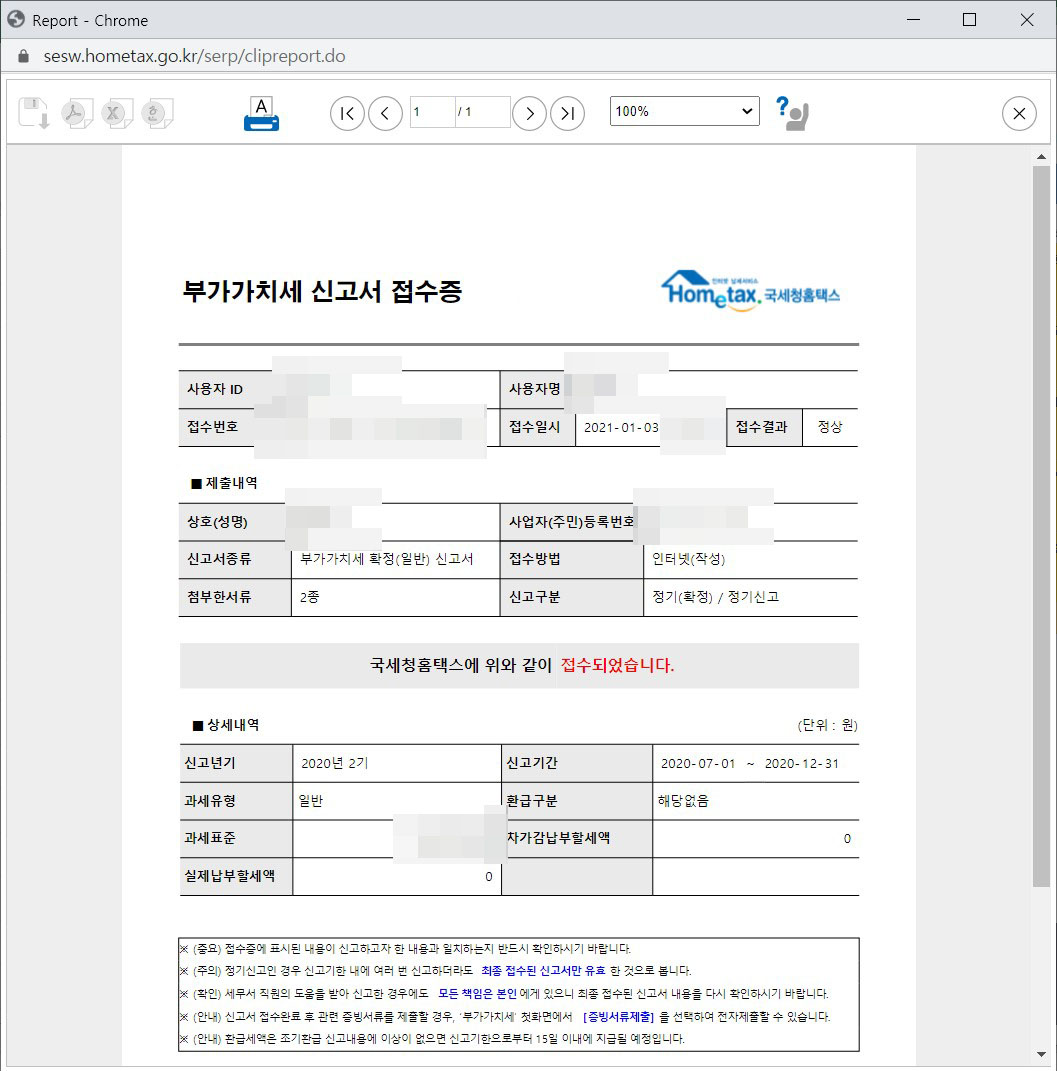Click the '접수결과' label cell
This screenshot has height=1071, width=1057.
pos(764,427)
